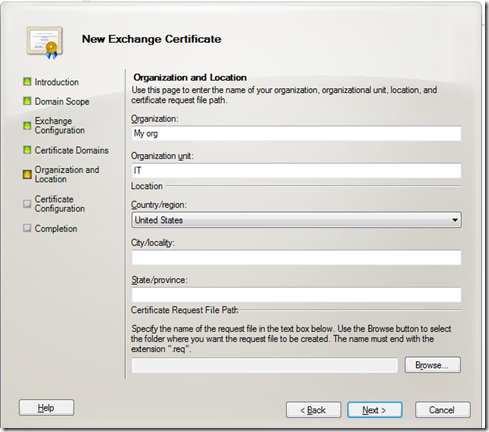Screen dimensions: 489x432
Task: Click the 'Specify the name of the request file' instructions
Action: pyautogui.click(x=291, y=339)
